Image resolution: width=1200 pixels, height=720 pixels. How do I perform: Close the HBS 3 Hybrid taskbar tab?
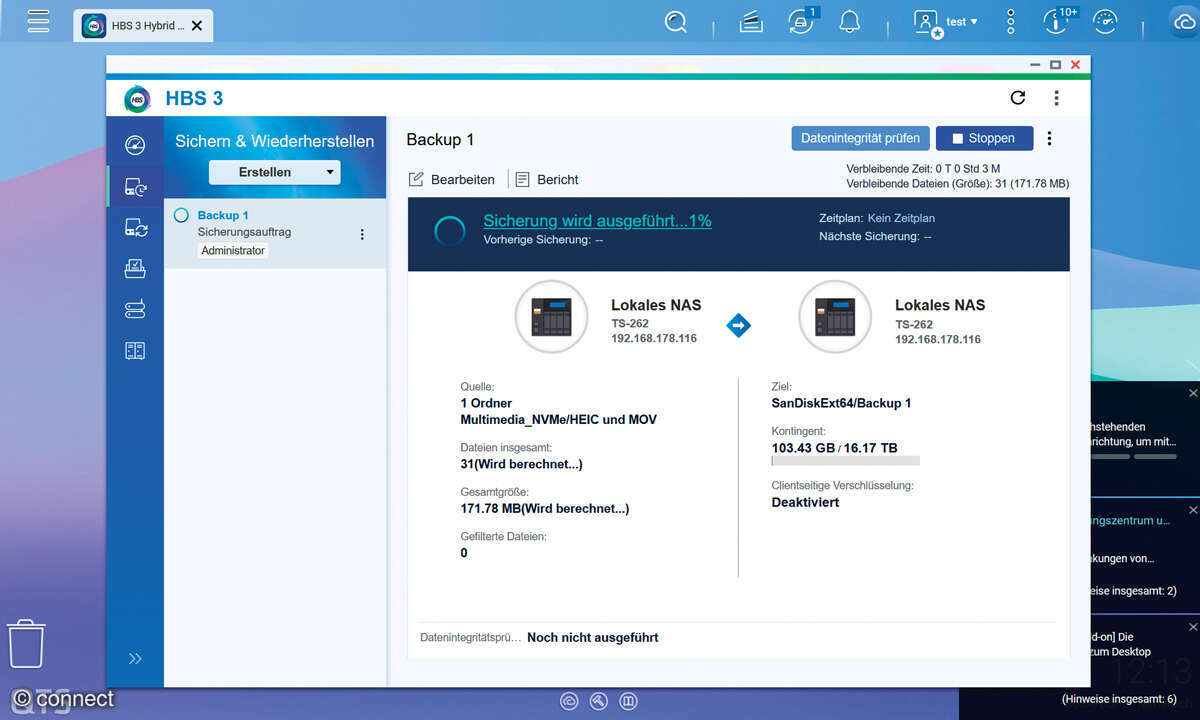pyautogui.click(x=197, y=25)
